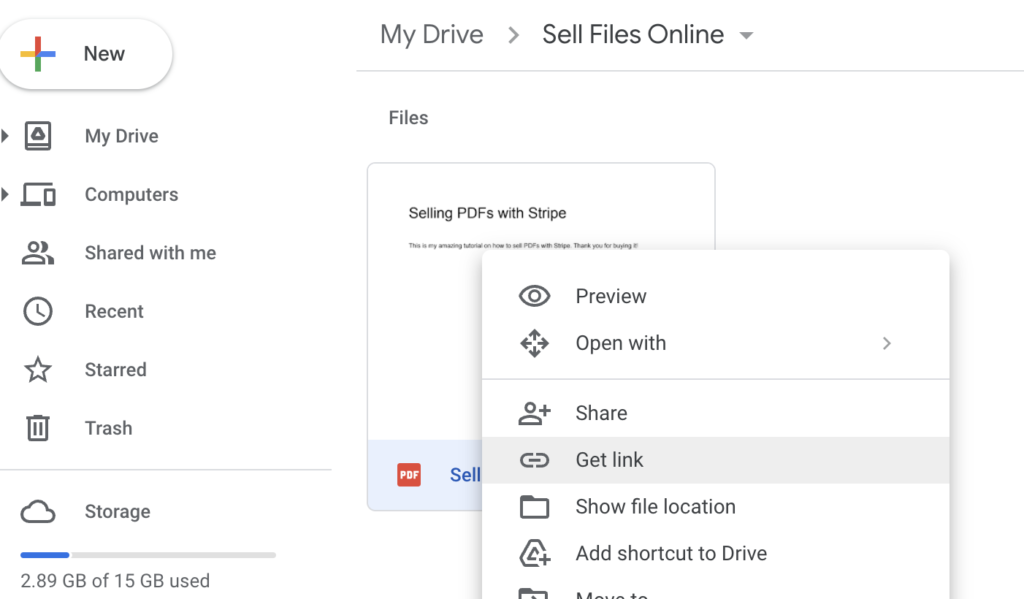The height and width of the screenshot is (599, 1024).
Task: Click the Trash bin icon
Action: point(38,428)
